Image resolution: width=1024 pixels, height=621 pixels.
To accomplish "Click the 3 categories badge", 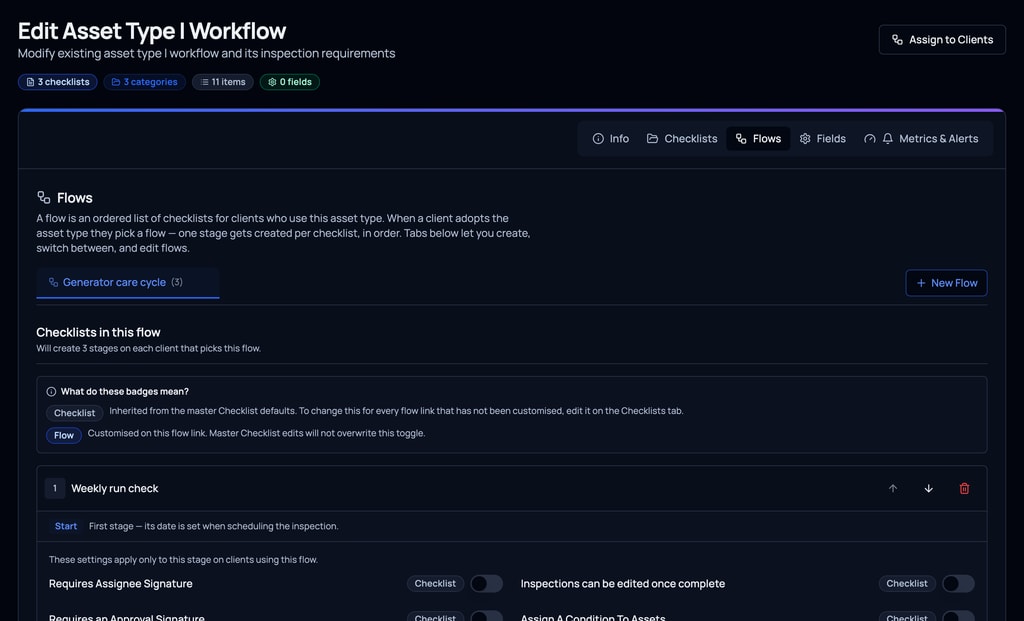I will click(x=144, y=82).
